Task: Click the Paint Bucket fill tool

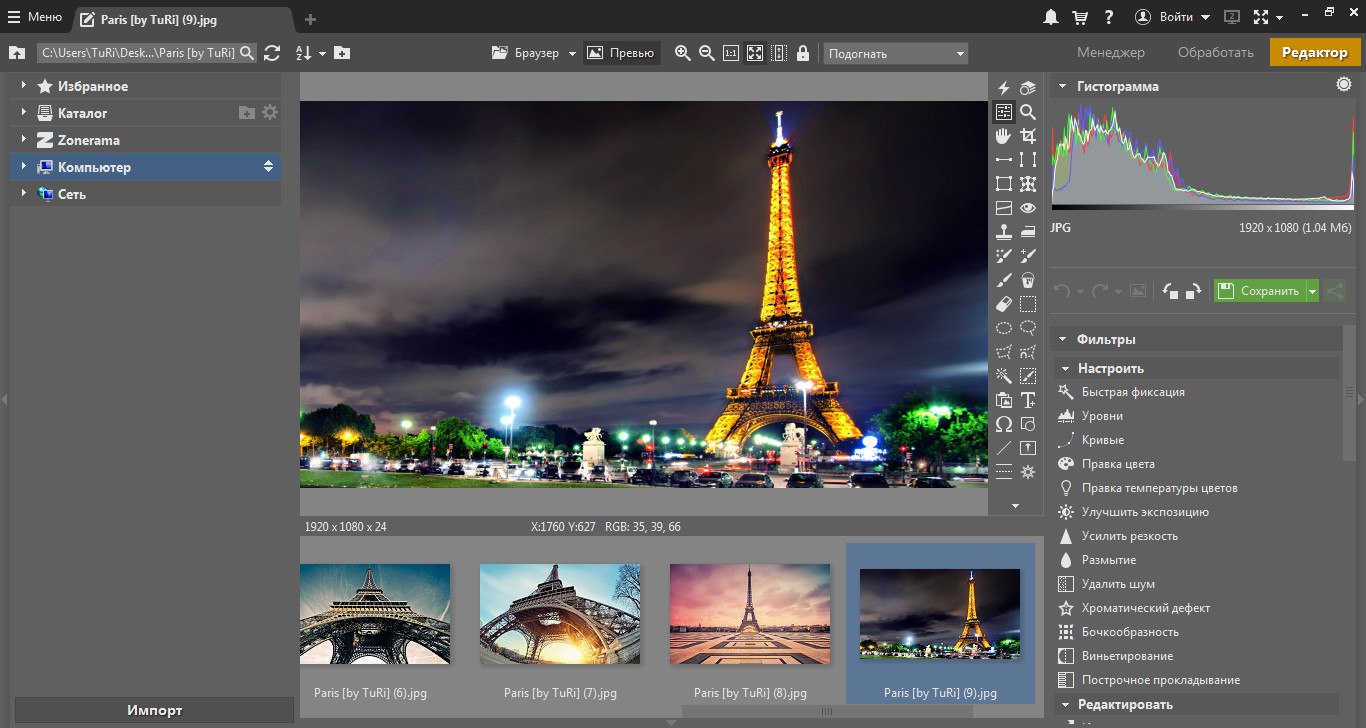Action: [1028, 280]
